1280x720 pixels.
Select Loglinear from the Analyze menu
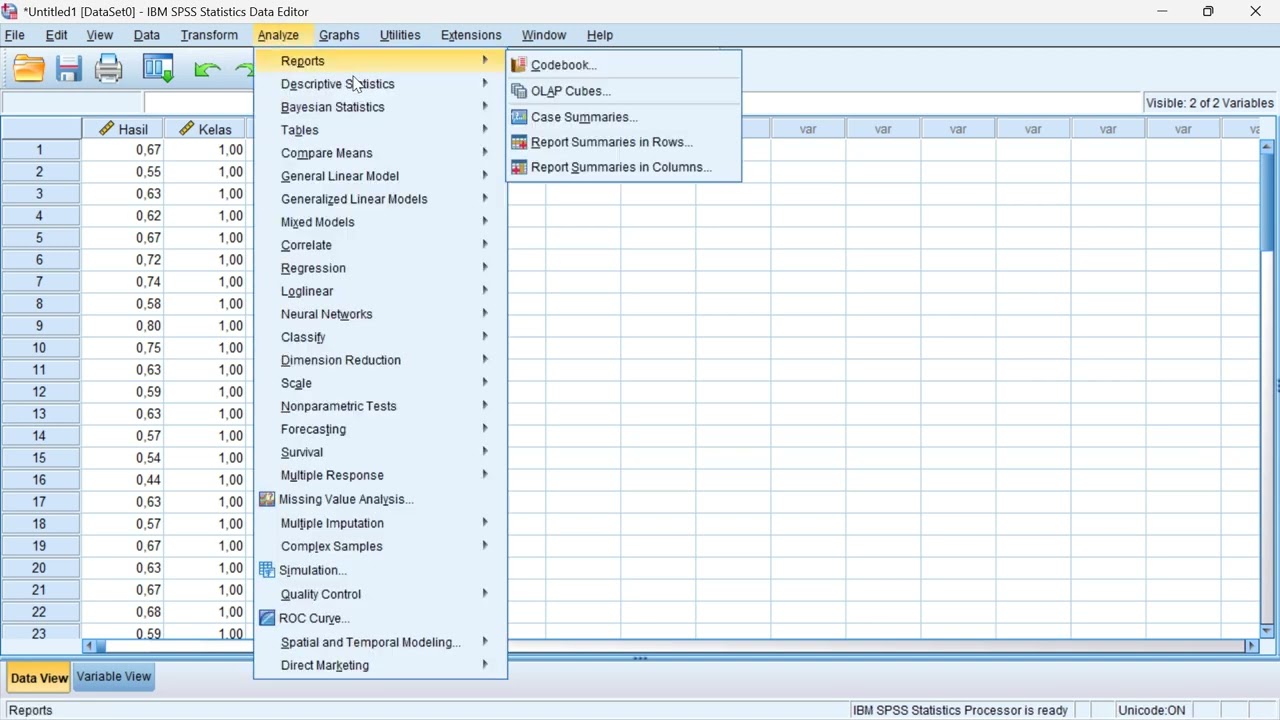[x=380, y=291]
